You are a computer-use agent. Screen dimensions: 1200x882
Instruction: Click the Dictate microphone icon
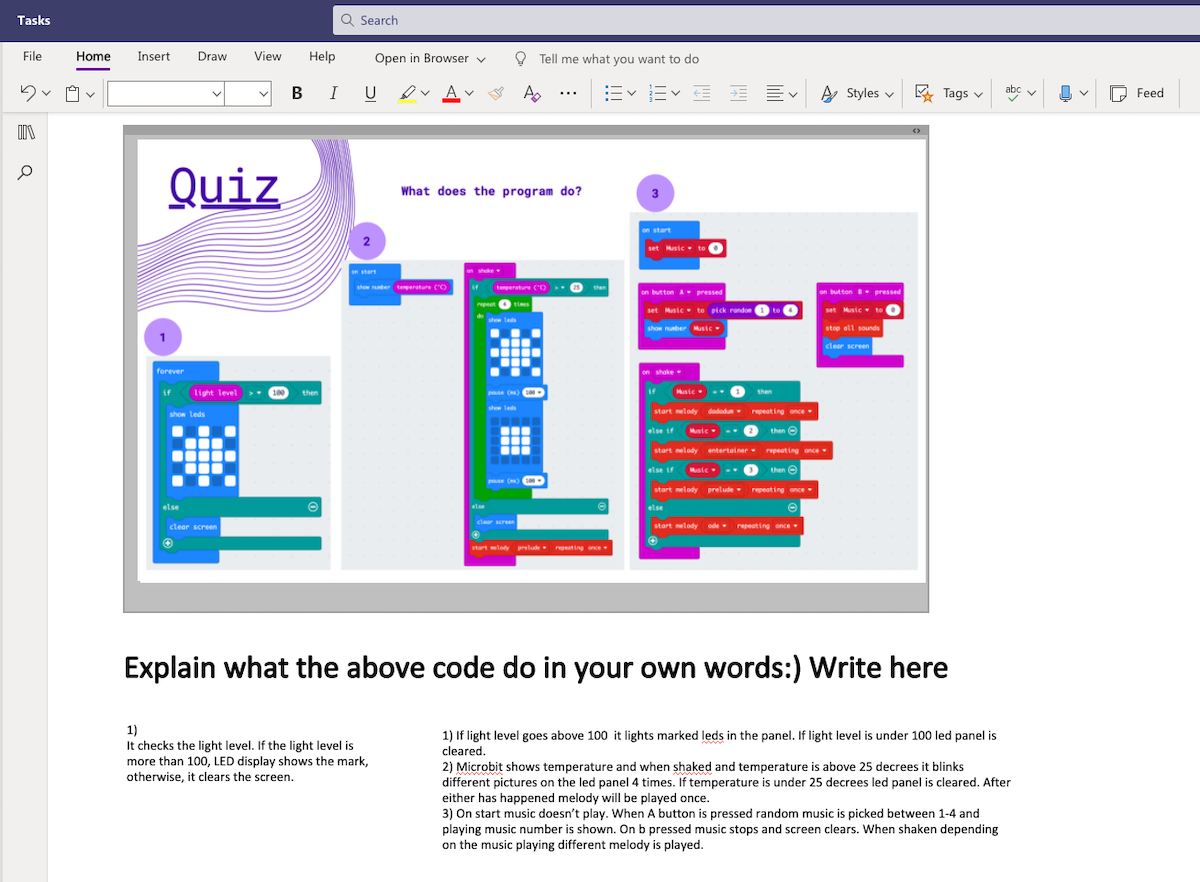[1065, 93]
